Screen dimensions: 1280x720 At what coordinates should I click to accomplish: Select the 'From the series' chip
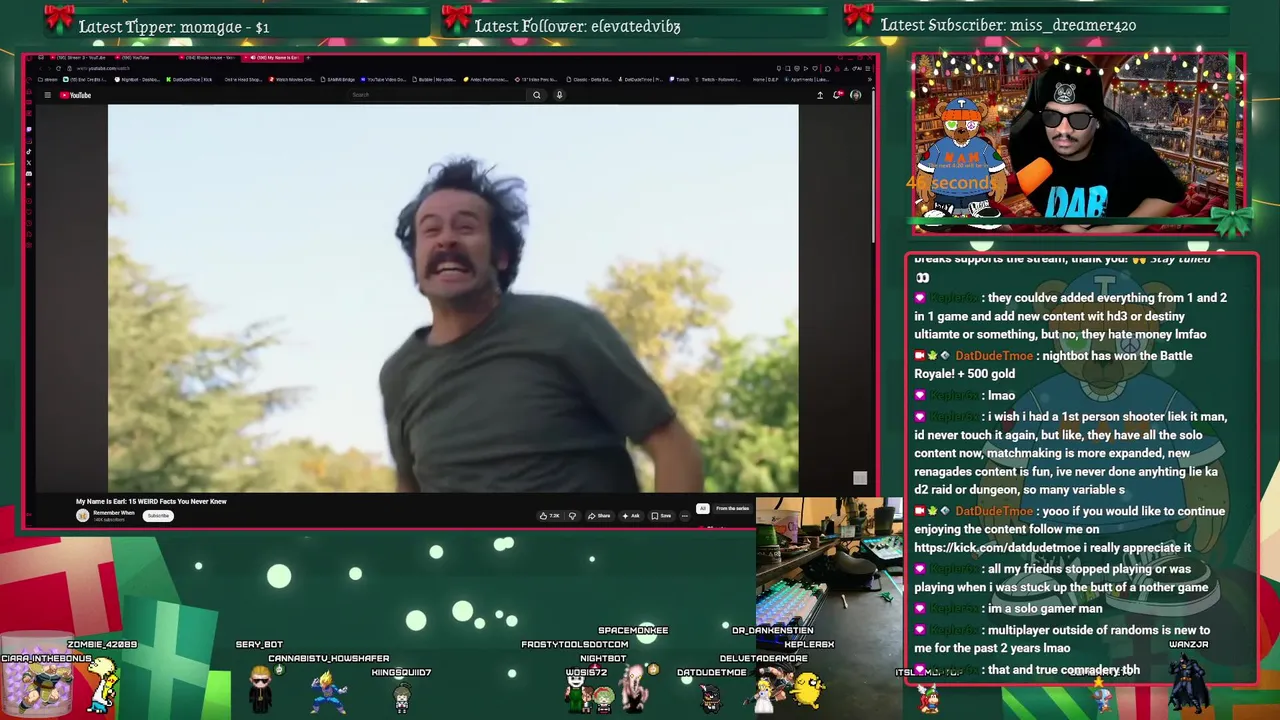[733, 509]
